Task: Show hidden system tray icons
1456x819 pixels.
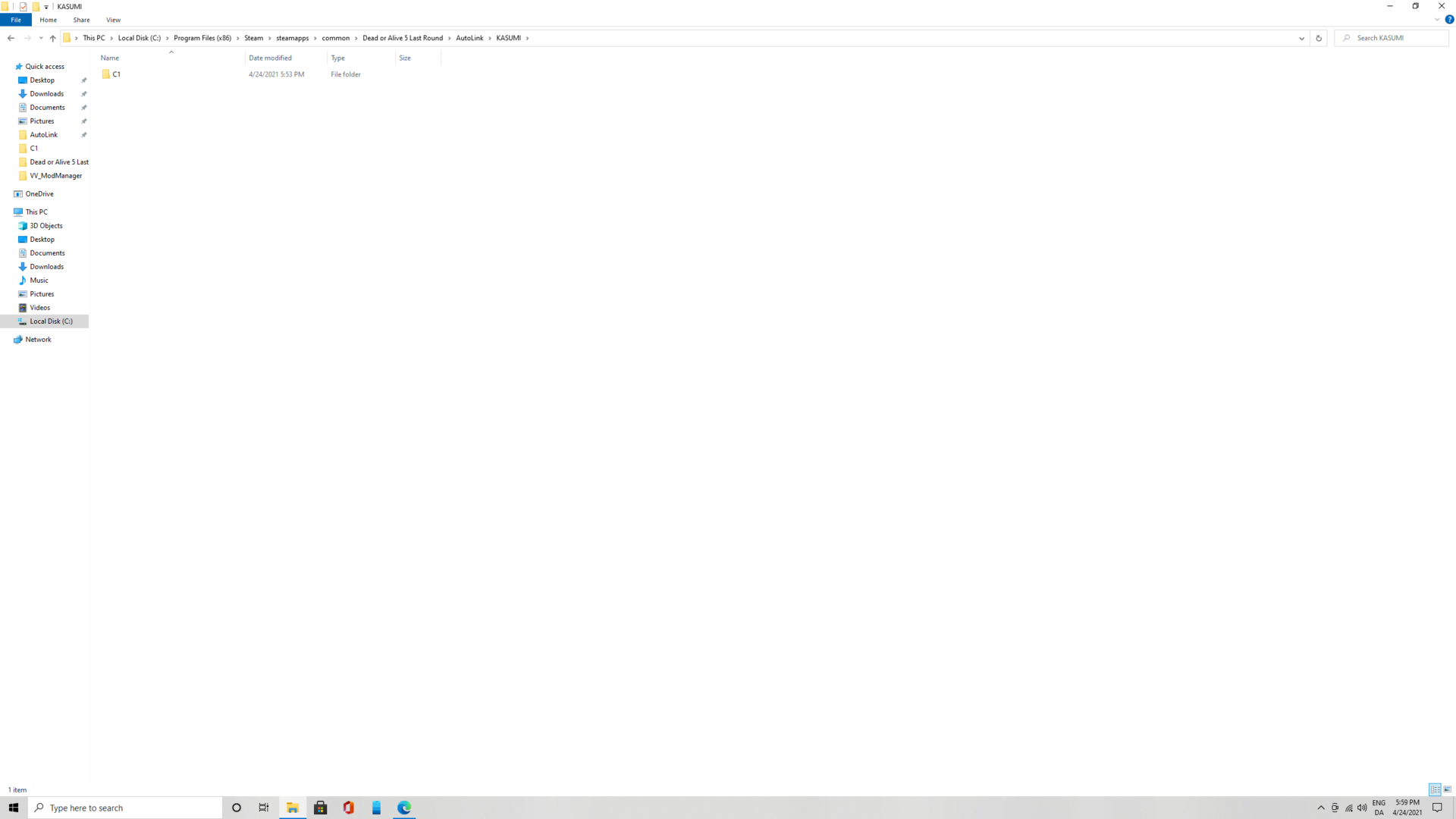Action: [1321, 808]
